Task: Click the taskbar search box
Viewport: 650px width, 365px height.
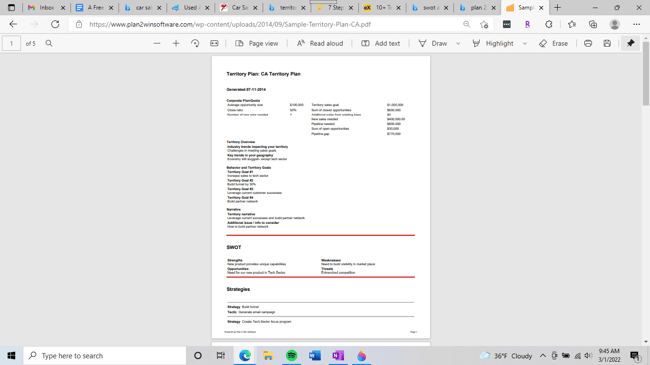Action: 105,356
